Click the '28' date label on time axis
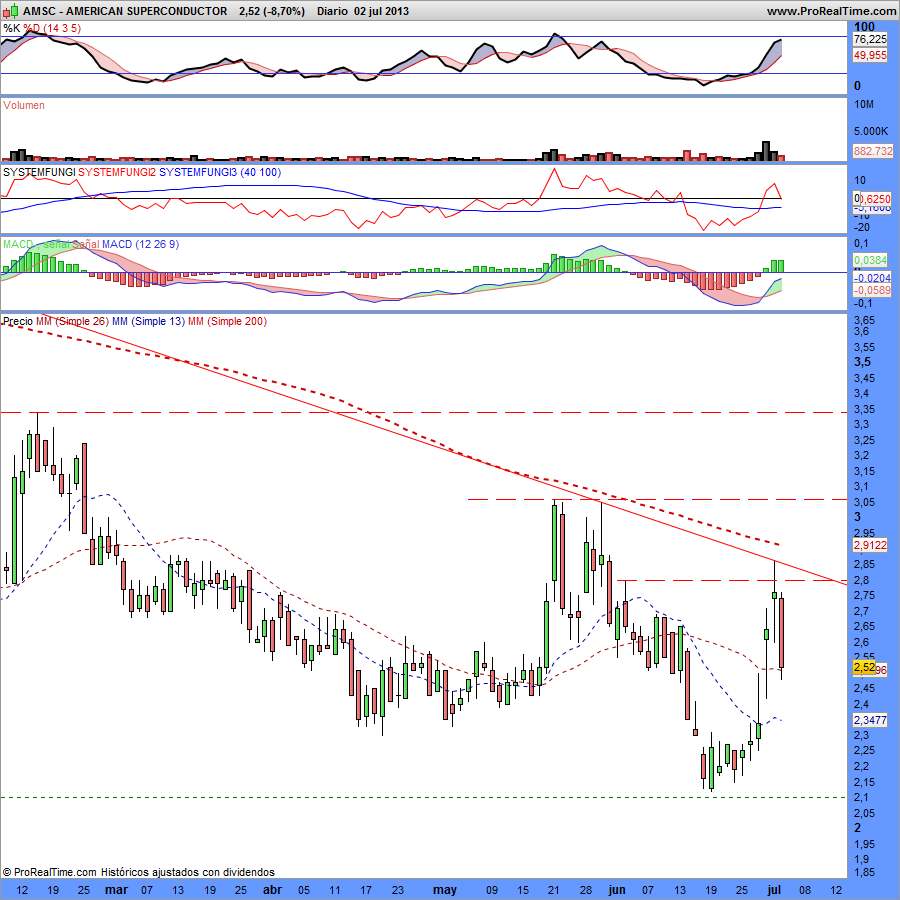 pos(585,890)
